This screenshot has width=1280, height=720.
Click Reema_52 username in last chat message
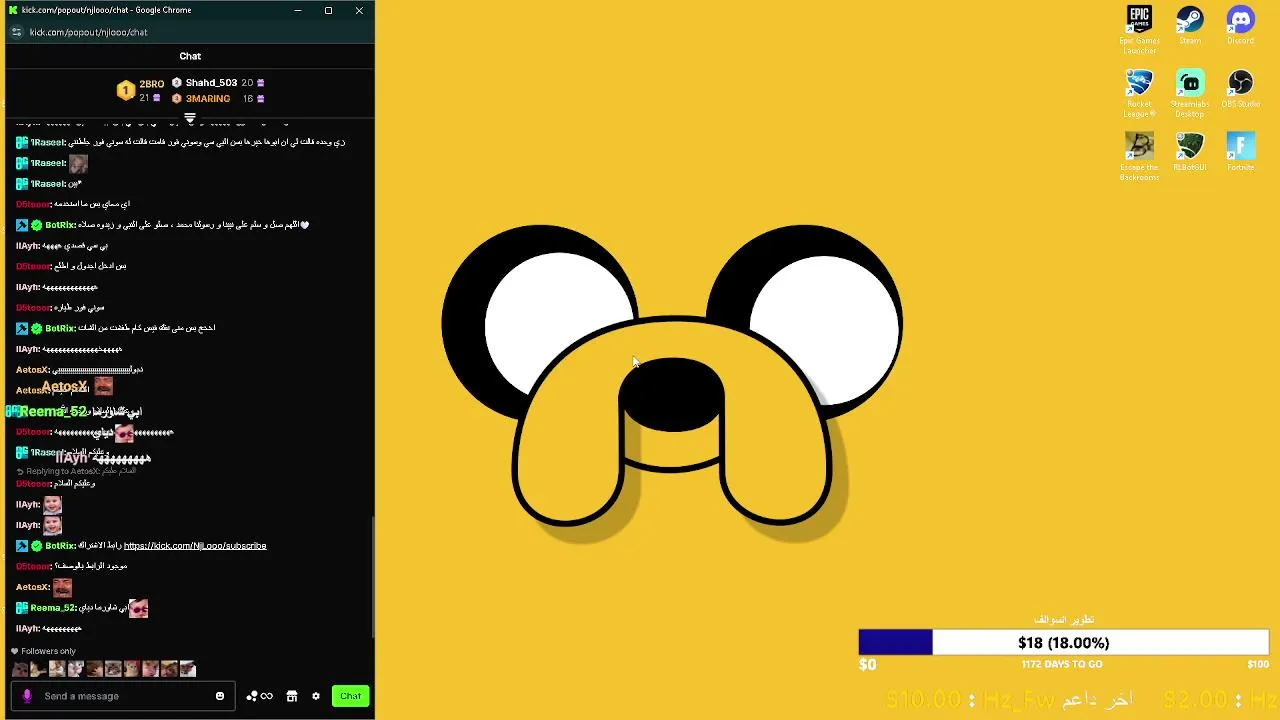pyautogui.click(x=53, y=608)
